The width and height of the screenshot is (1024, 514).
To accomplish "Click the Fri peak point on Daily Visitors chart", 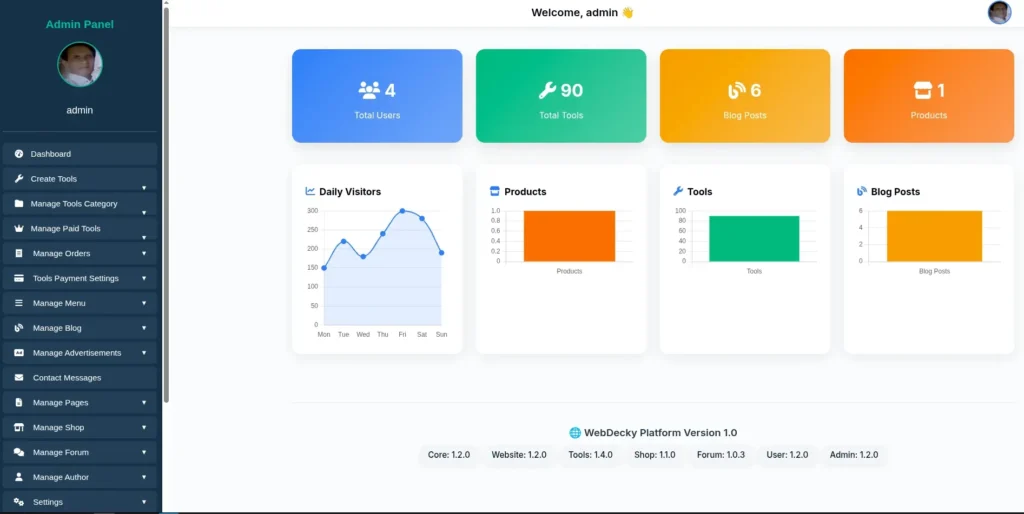I will (402, 211).
